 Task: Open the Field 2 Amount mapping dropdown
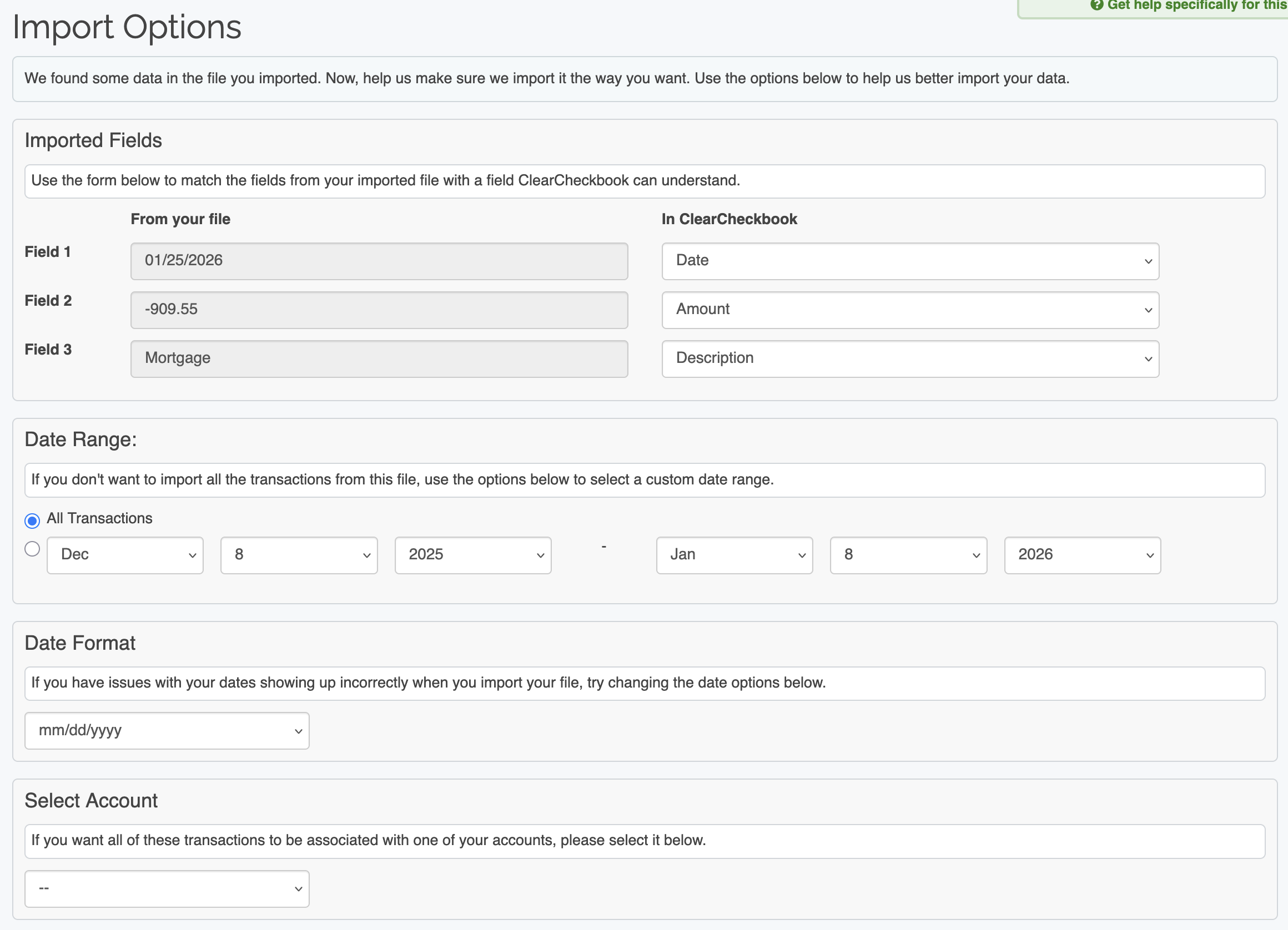point(910,310)
